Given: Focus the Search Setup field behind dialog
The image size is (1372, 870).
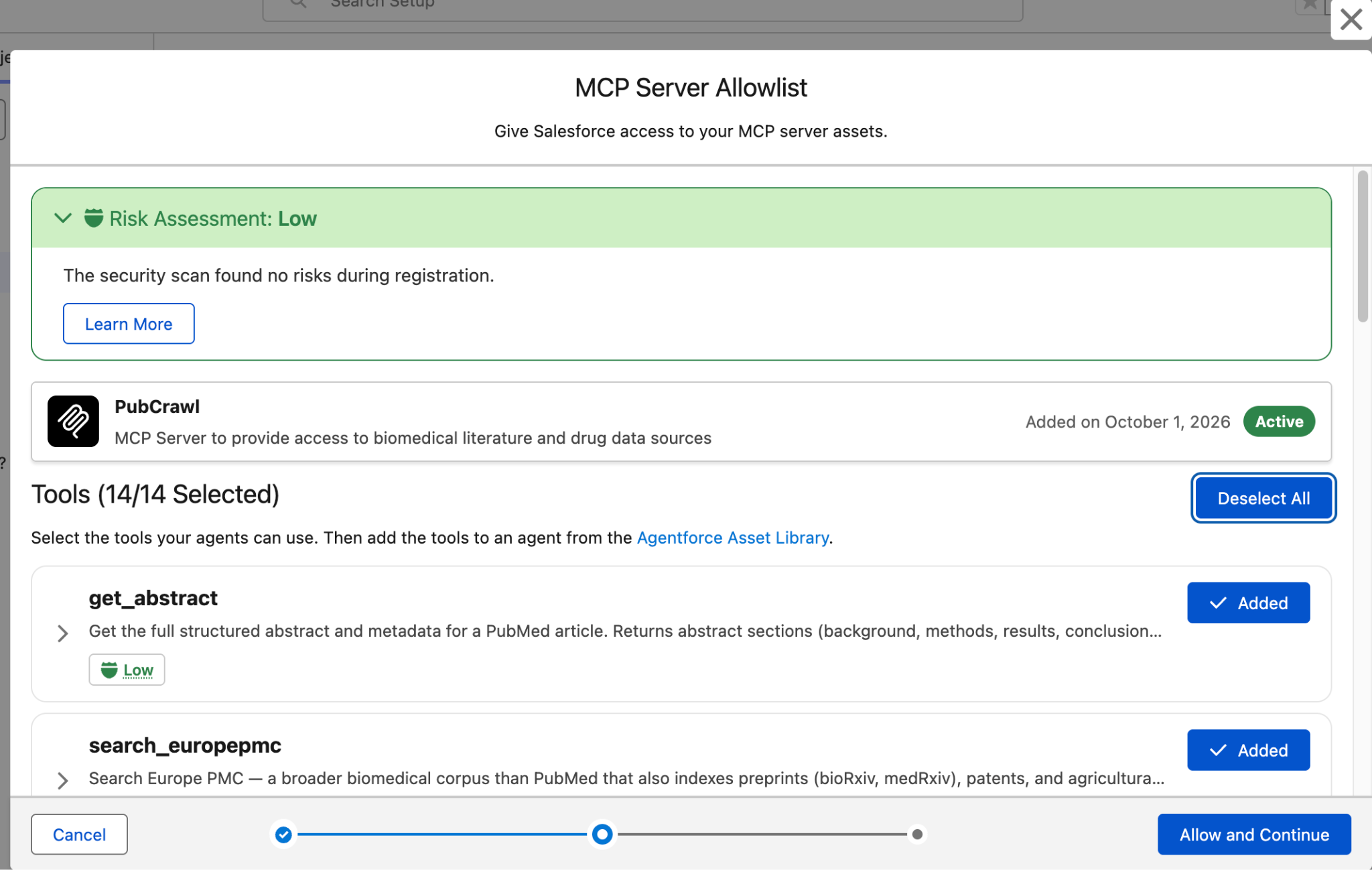Looking at the screenshot, I should tap(642, 7).
